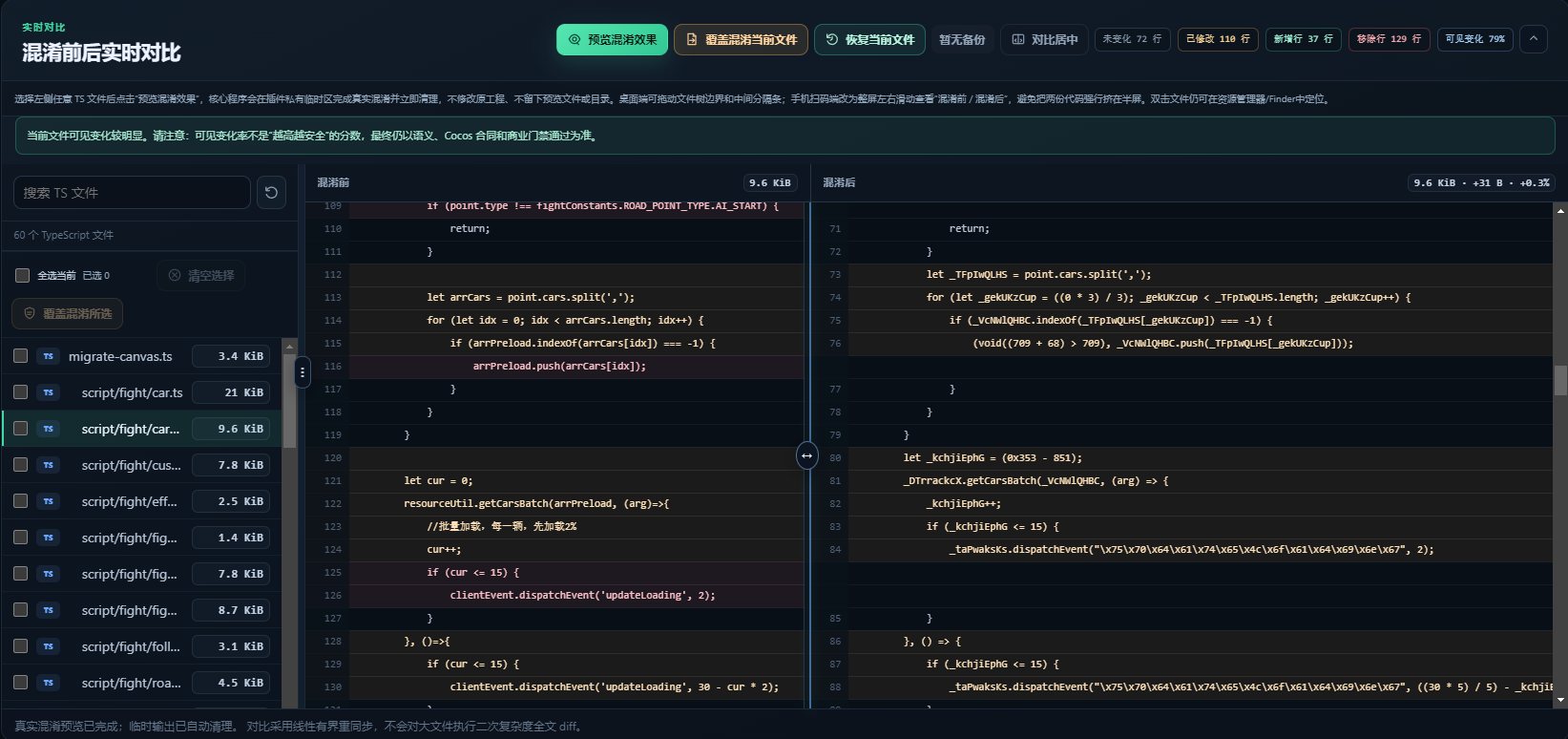Open the selected script/fight/car... 9.6 KiB file
1568x739 pixels.
click(x=142, y=429)
